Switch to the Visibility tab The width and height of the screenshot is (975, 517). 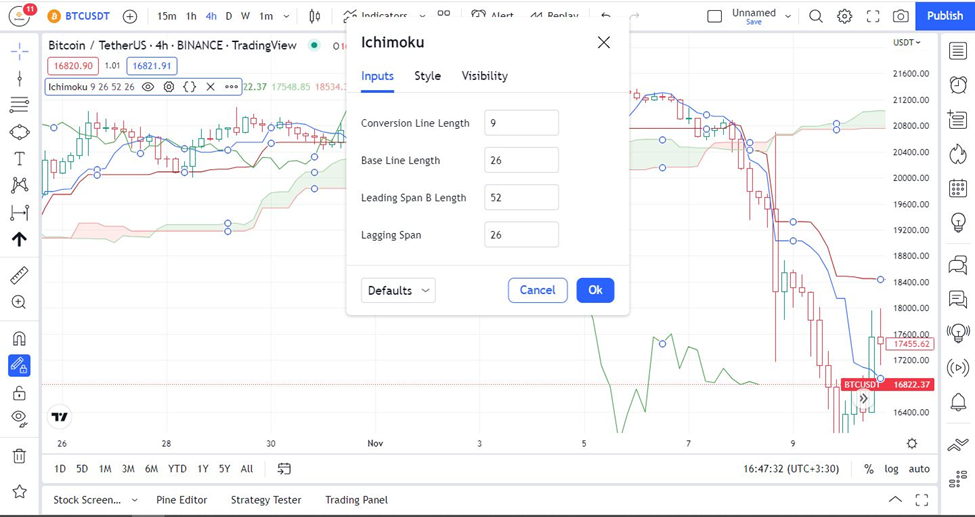tap(484, 76)
